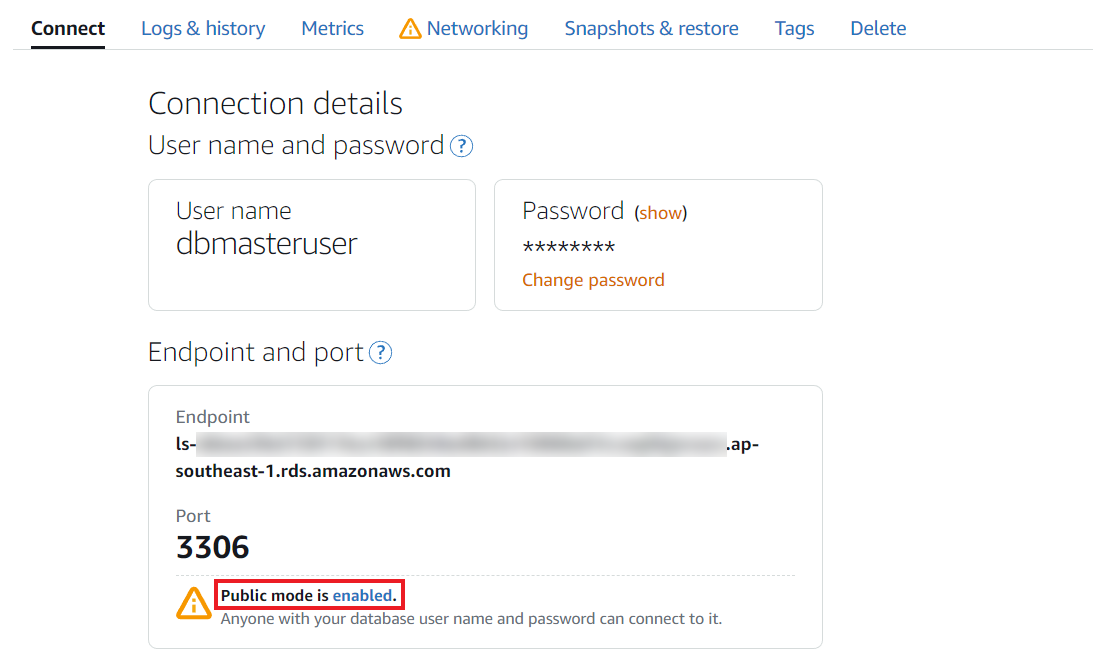The image size is (1108, 667).
Task: Open Snapshots & restore tab
Action: click(x=652, y=28)
